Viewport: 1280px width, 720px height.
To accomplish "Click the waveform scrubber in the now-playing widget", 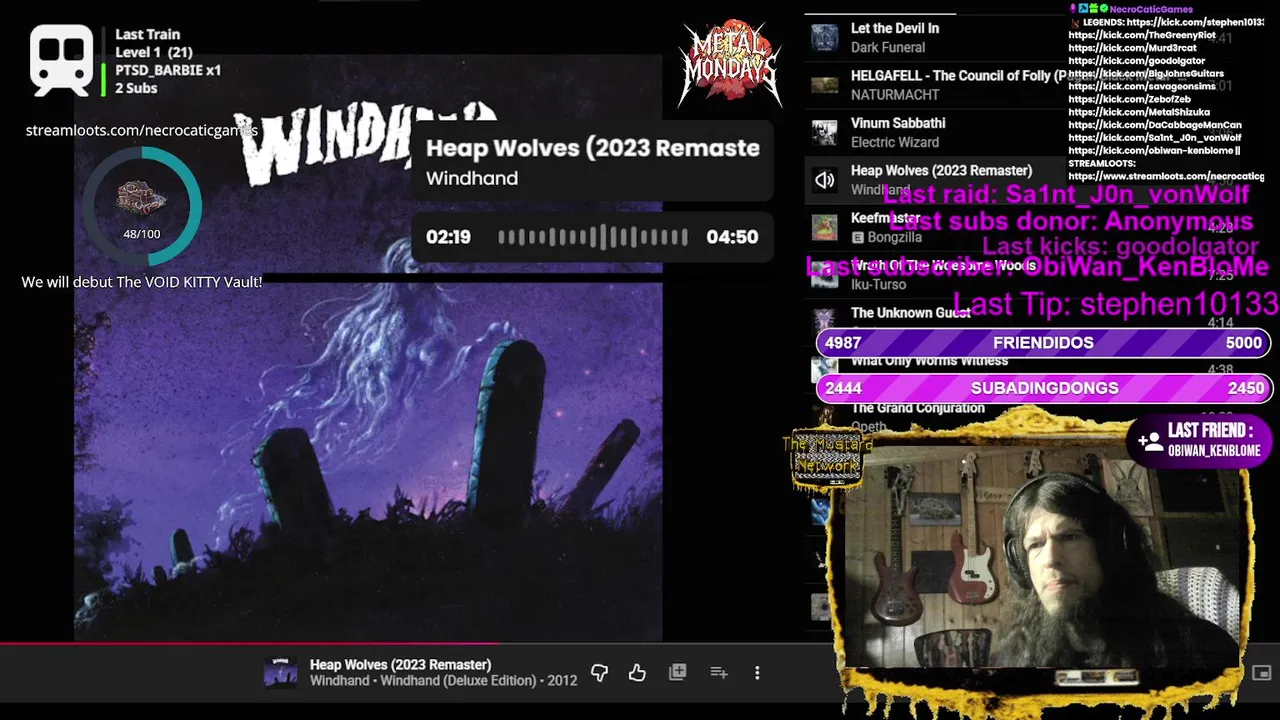I will pyautogui.click(x=593, y=237).
